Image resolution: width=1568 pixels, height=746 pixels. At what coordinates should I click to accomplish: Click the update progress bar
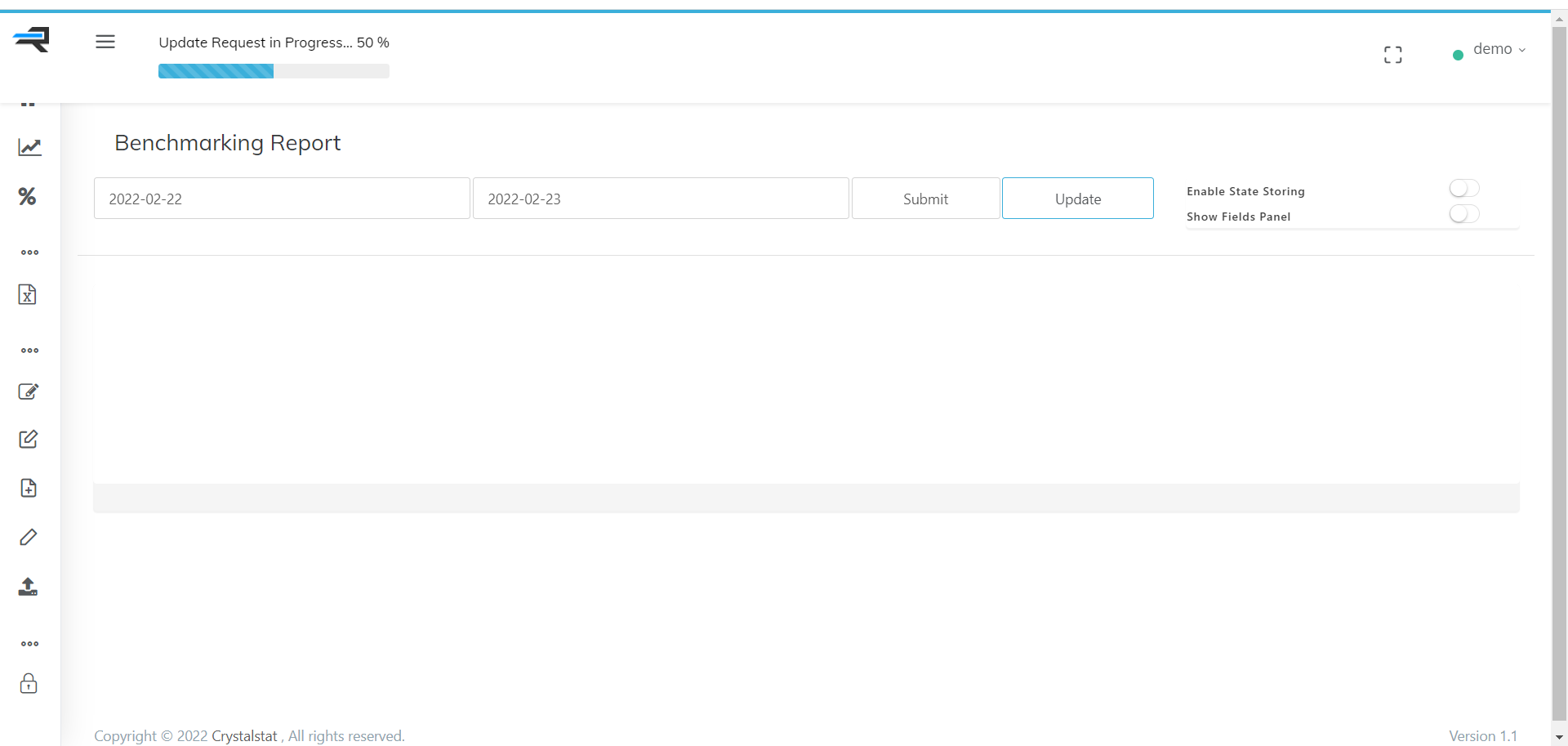coord(274,71)
